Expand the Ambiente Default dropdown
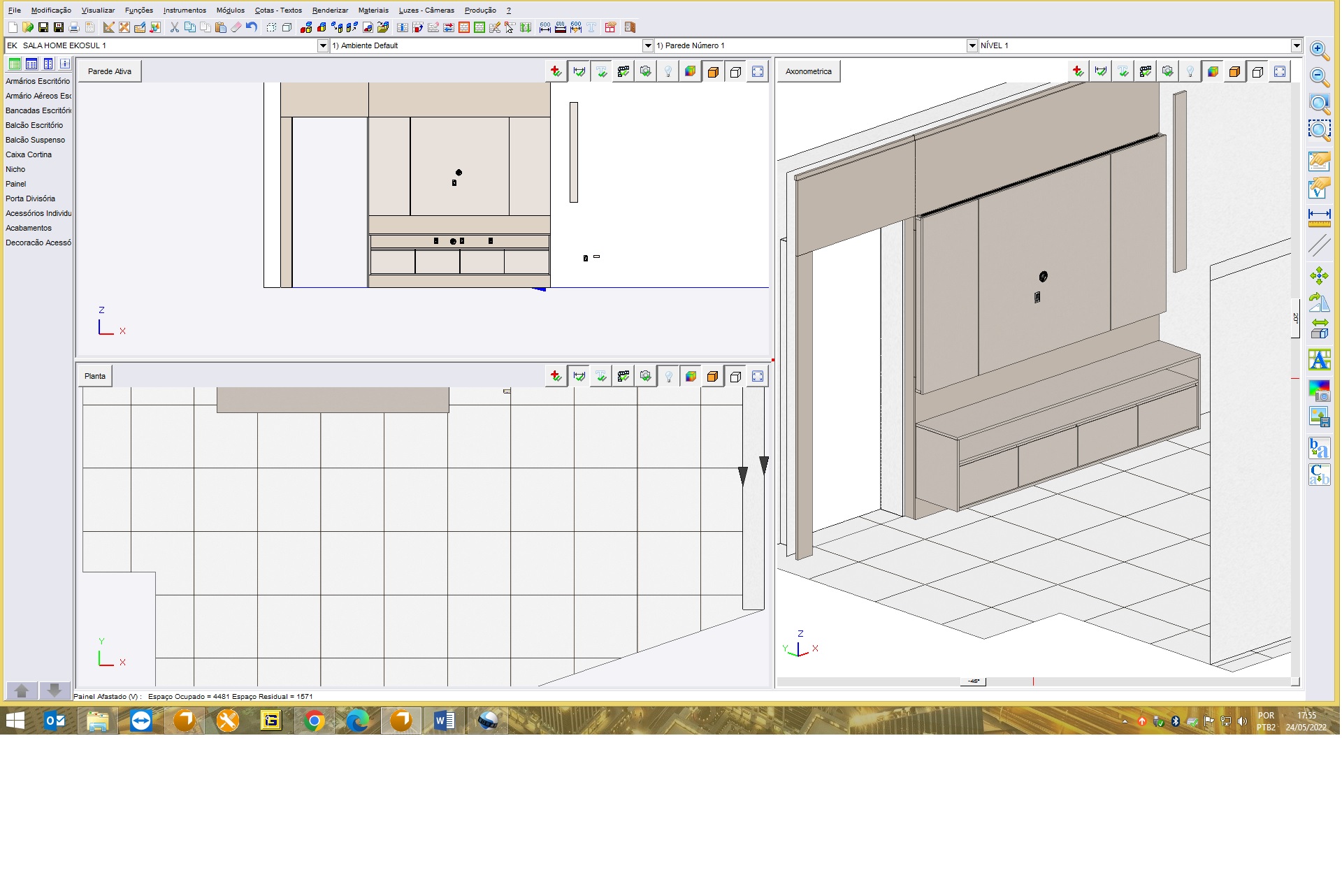The image size is (1342, 896). pyautogui.click(x=648, y=45)
